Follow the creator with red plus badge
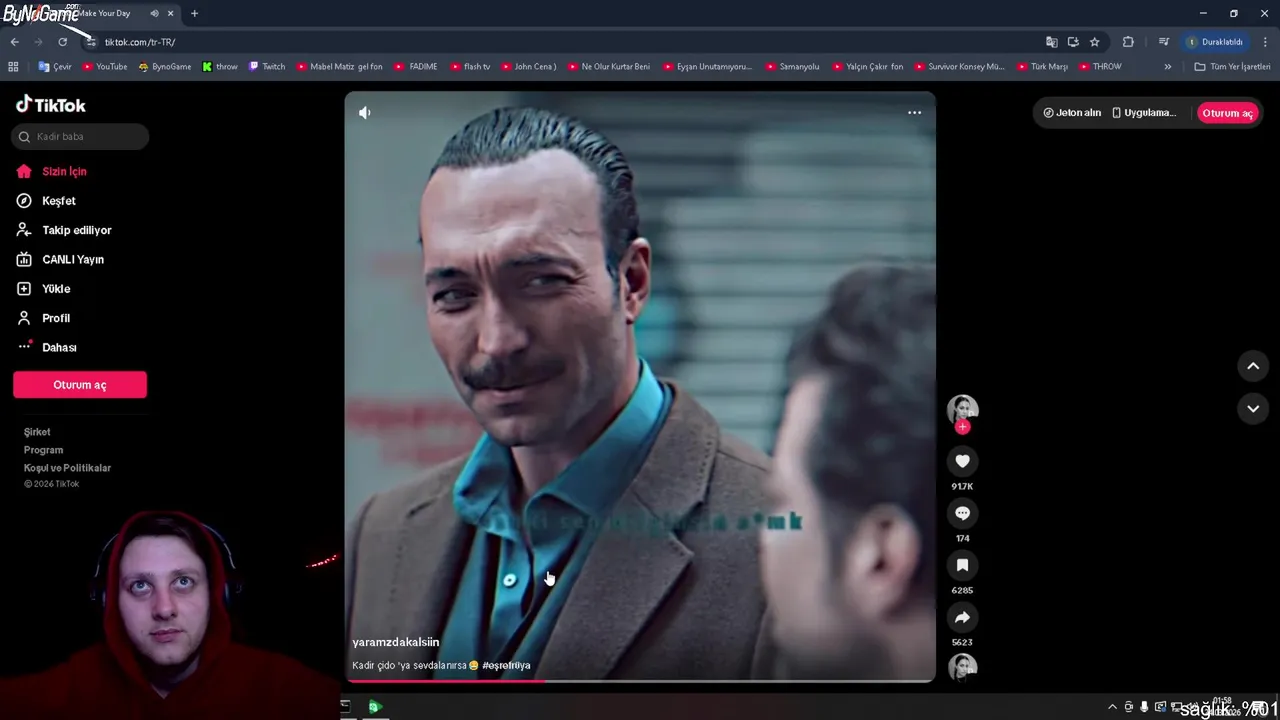Image resolution: width=1280 pixels, height=720 pixels. 962,427
